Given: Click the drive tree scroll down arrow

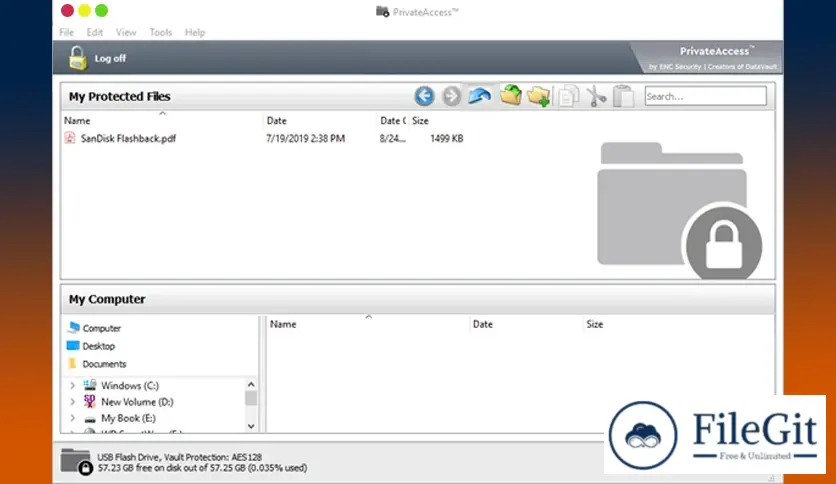Looking at the screenshot, I should pyautogui.click(x=251, y=426).
